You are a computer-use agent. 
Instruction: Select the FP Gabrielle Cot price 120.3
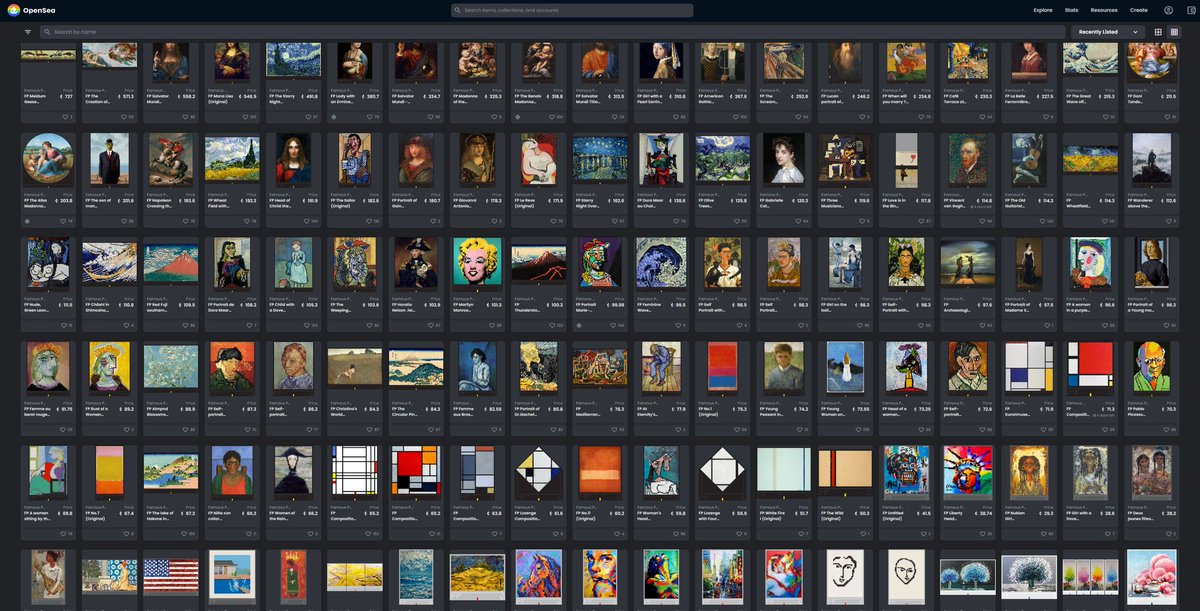pos(800,201)
